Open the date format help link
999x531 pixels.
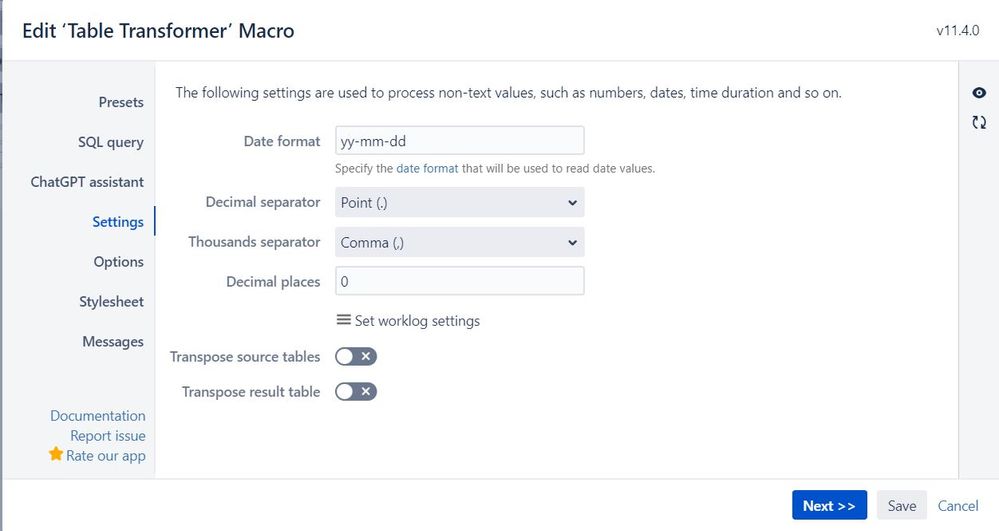click(427, 168)
